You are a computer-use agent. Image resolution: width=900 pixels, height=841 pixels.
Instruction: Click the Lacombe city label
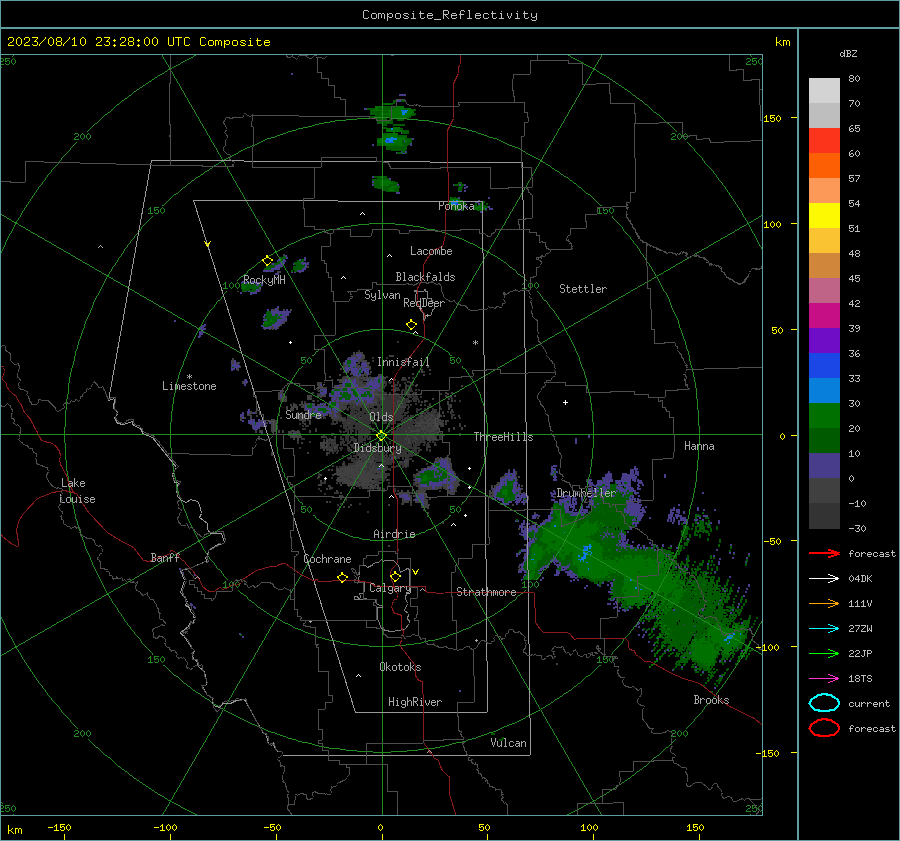coord(431,251)
